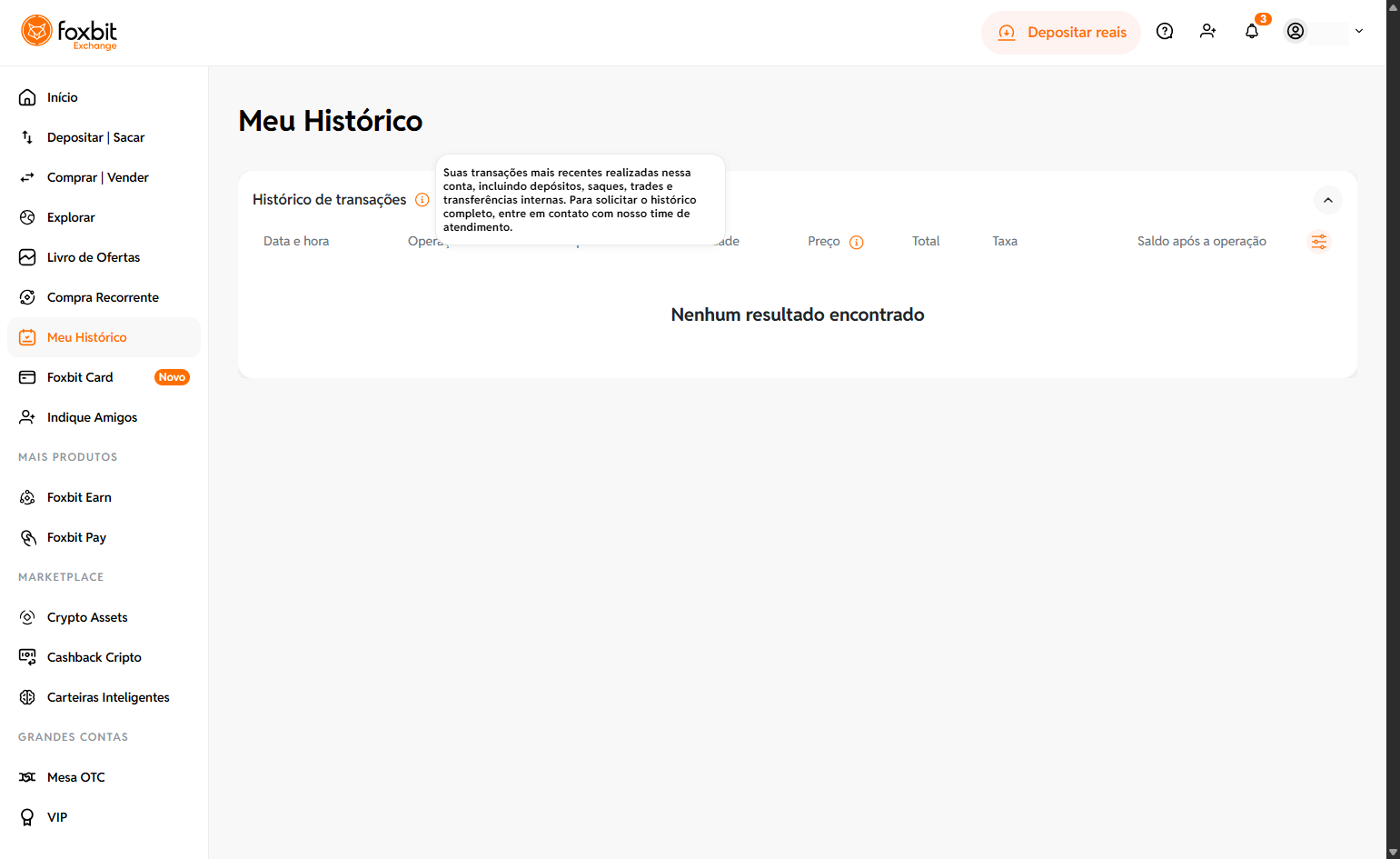Click the invite friend icon in header

[1208, 32]
